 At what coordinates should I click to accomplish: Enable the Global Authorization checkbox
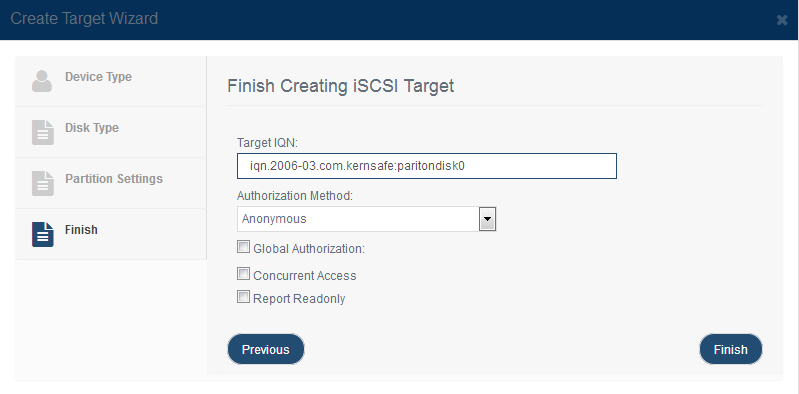tap(244, 248)
